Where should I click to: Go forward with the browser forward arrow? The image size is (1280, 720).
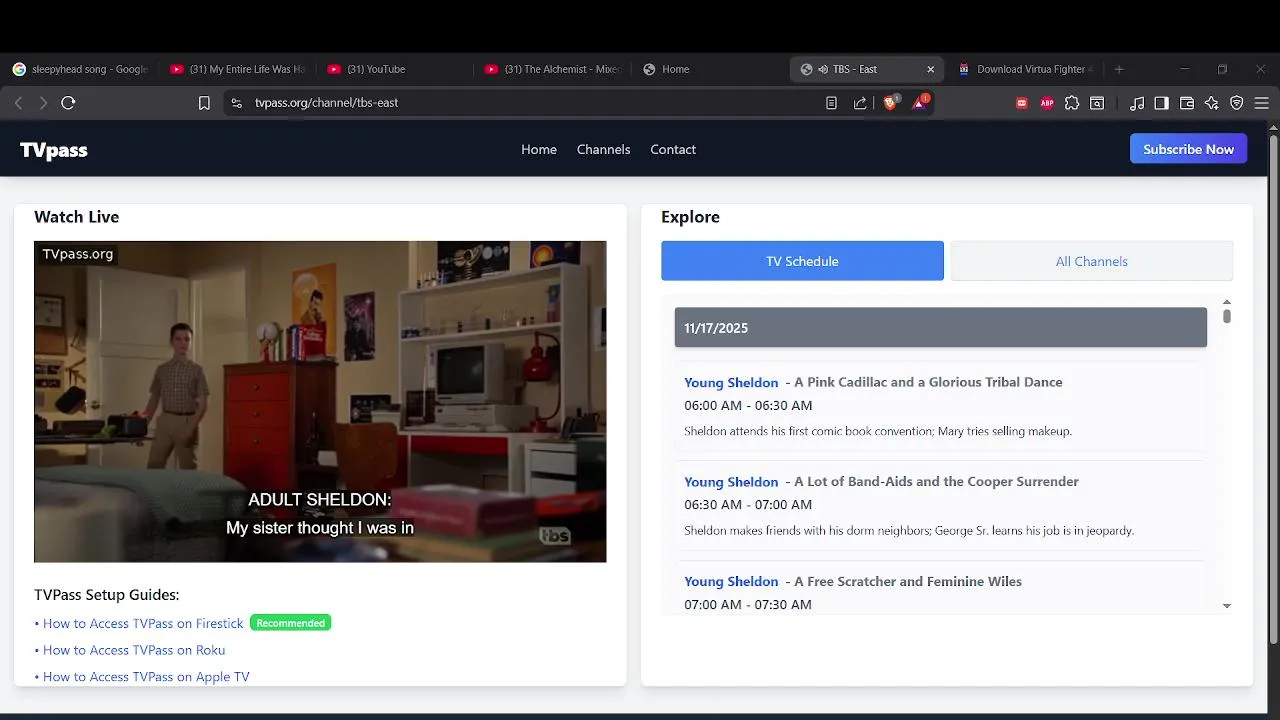click(43, 103)
